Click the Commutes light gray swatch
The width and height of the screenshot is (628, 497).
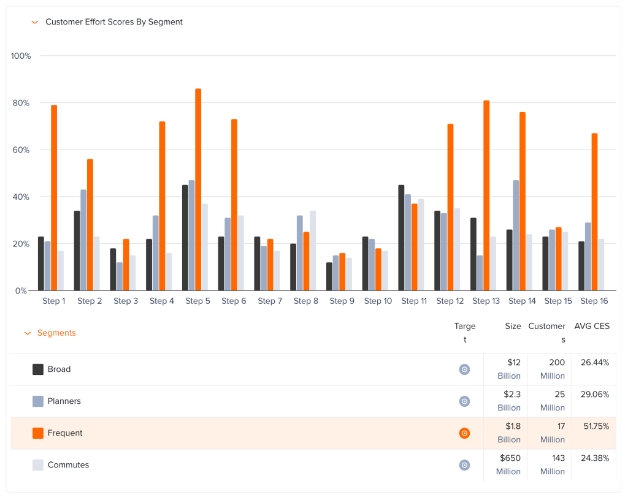tap(38, 465)
